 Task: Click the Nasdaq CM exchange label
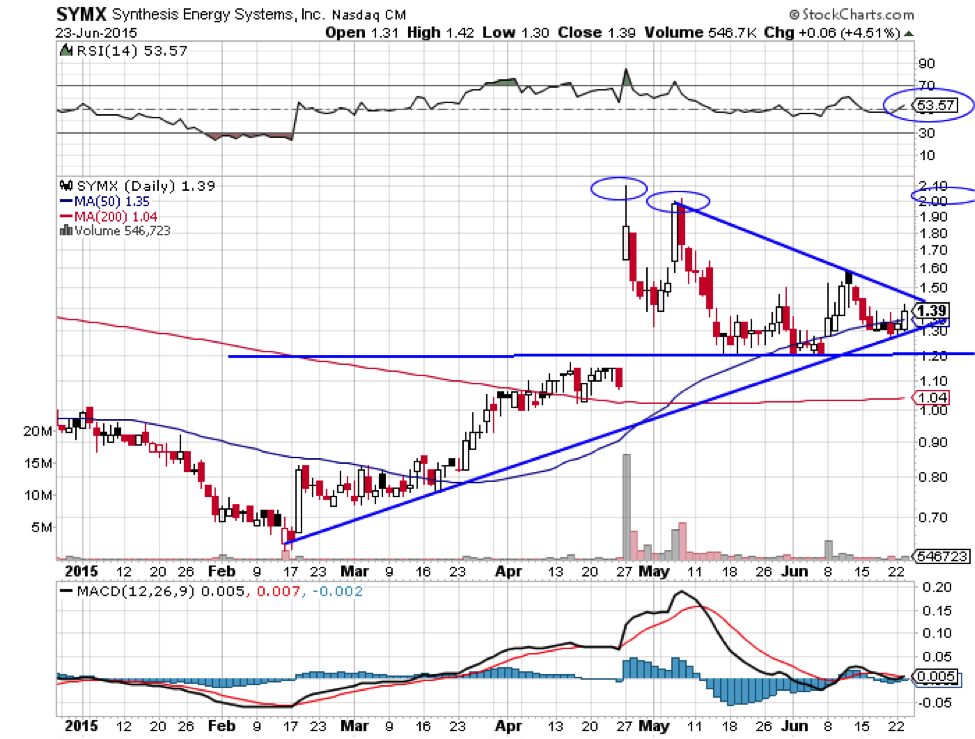pos(369,15)
